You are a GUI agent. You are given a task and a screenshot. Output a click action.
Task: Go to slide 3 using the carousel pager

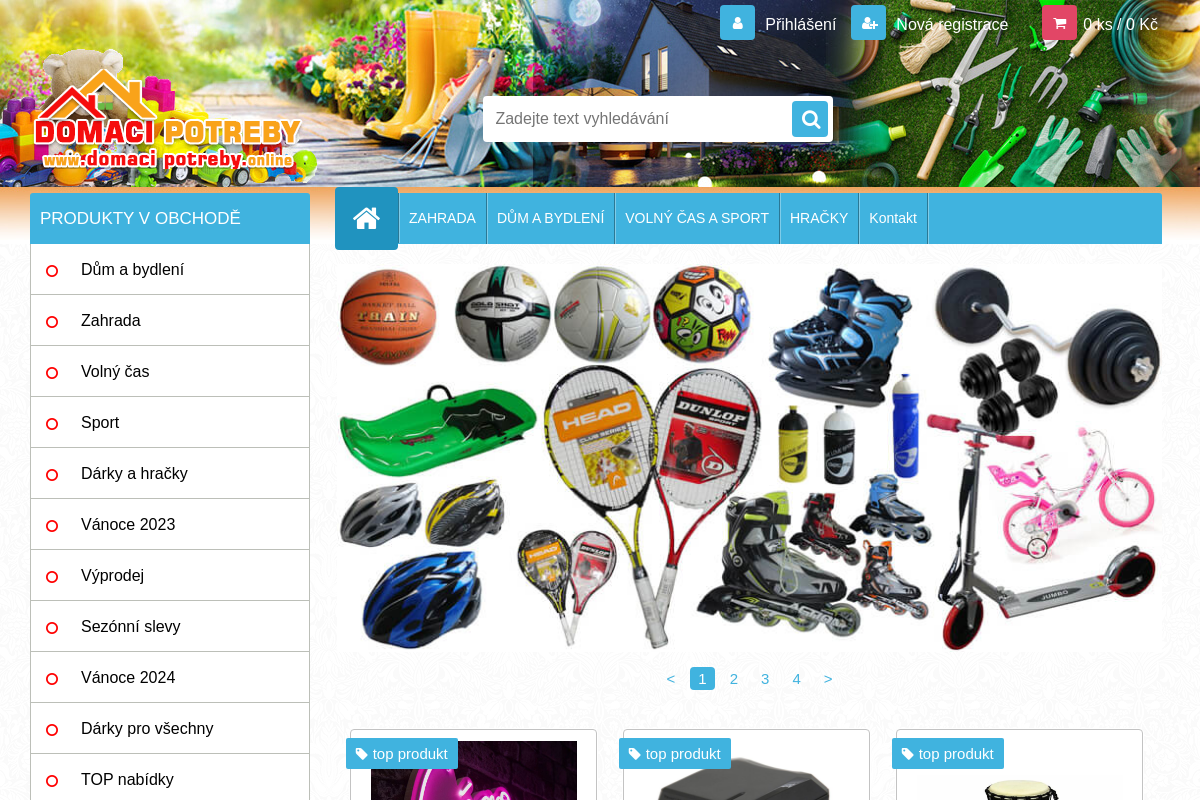click(x=765, y=678)
